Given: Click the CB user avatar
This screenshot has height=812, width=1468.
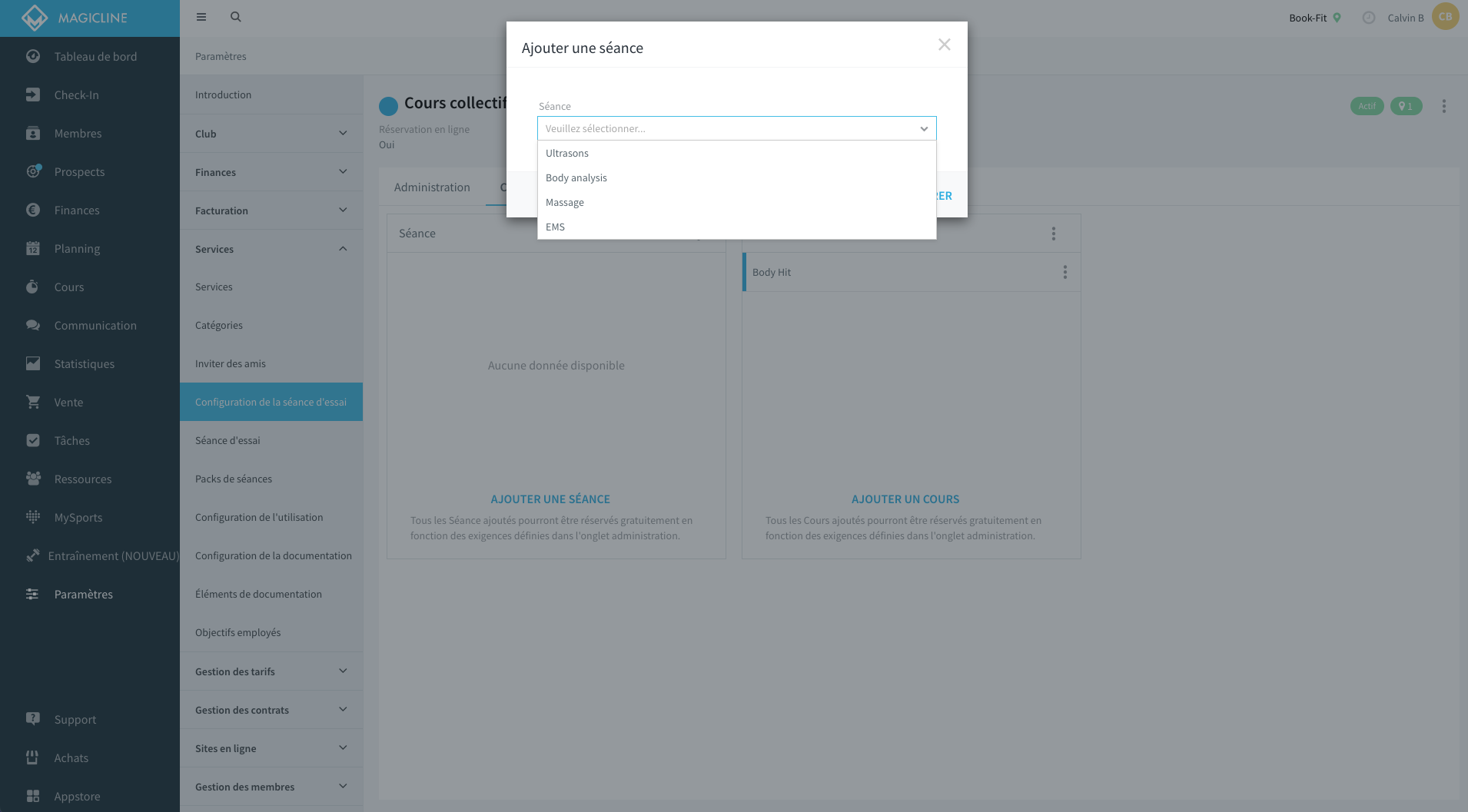Looking at the screenshot, I should (x=1445, y=17).
